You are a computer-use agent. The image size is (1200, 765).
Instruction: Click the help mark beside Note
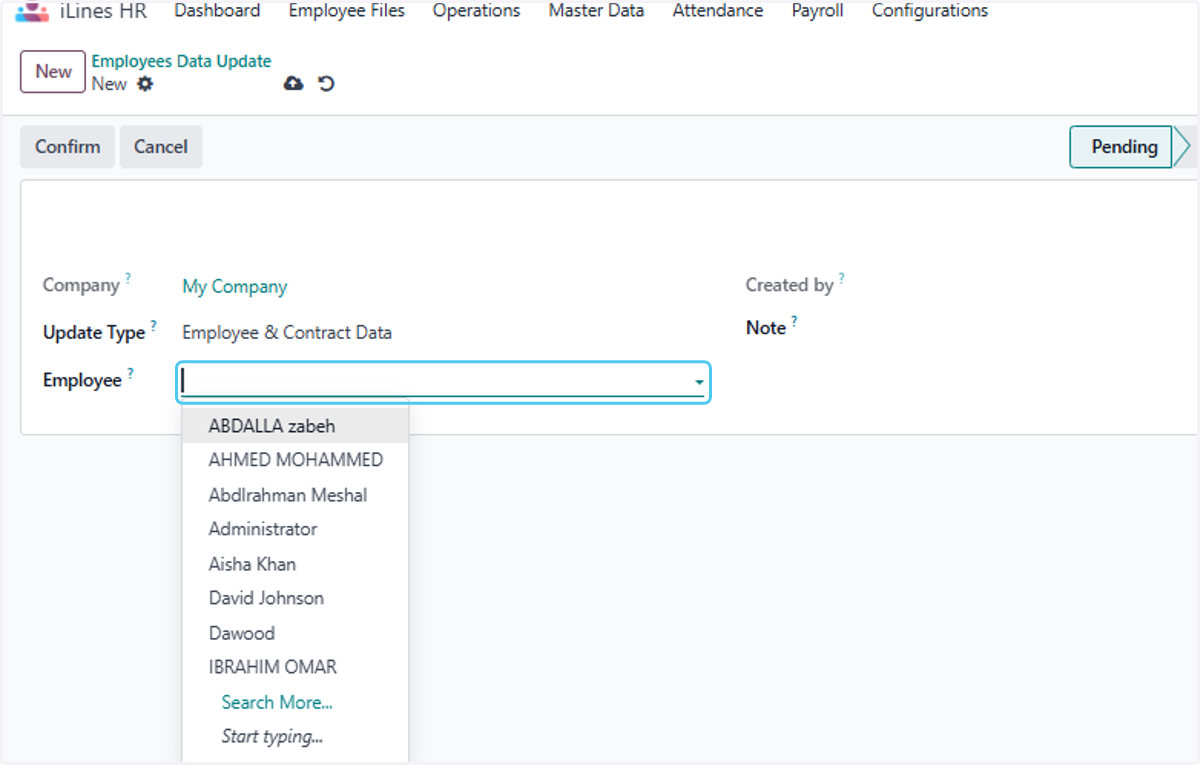tap(794, 321)
